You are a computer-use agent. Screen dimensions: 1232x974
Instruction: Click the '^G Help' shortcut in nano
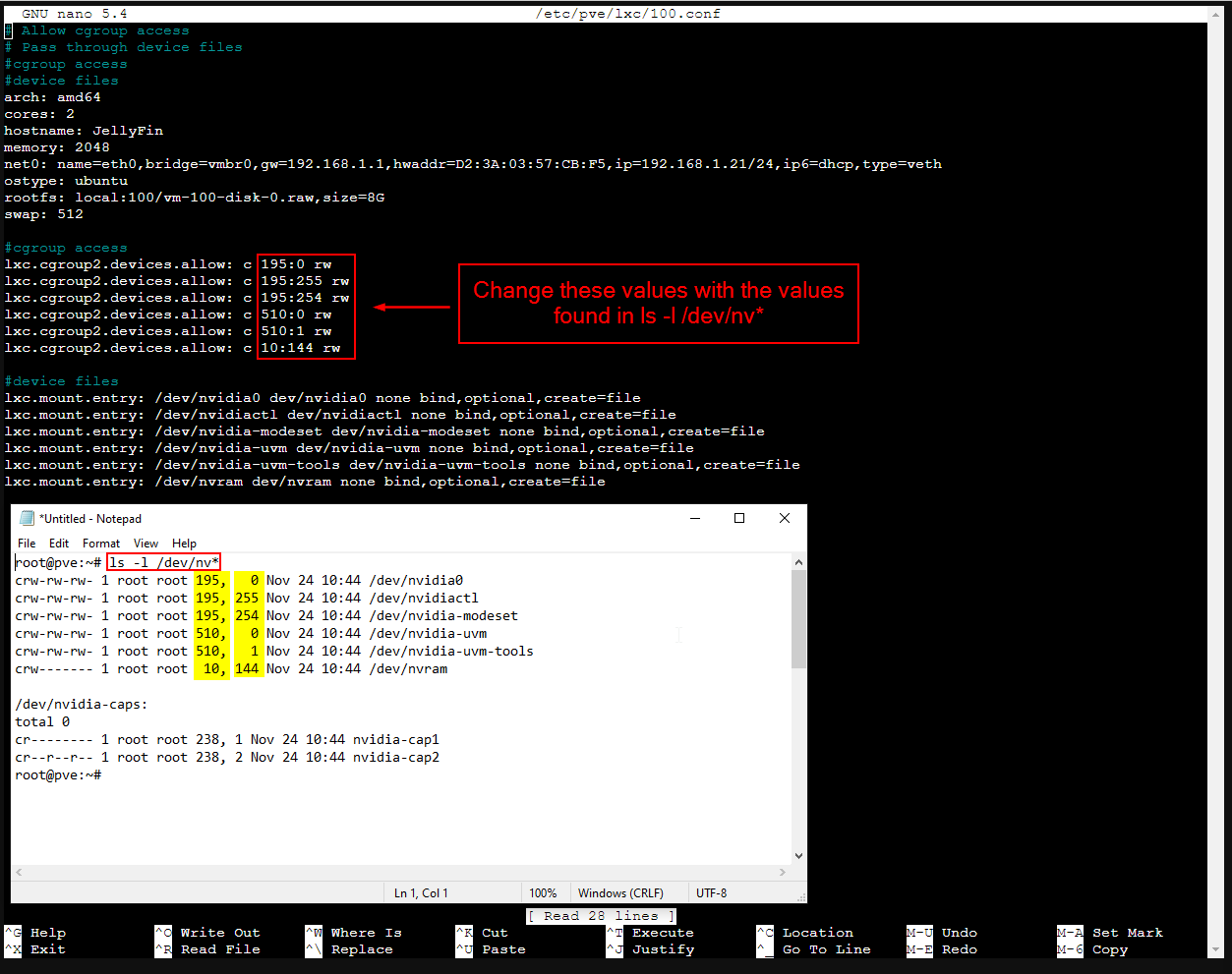click(35, 933)
